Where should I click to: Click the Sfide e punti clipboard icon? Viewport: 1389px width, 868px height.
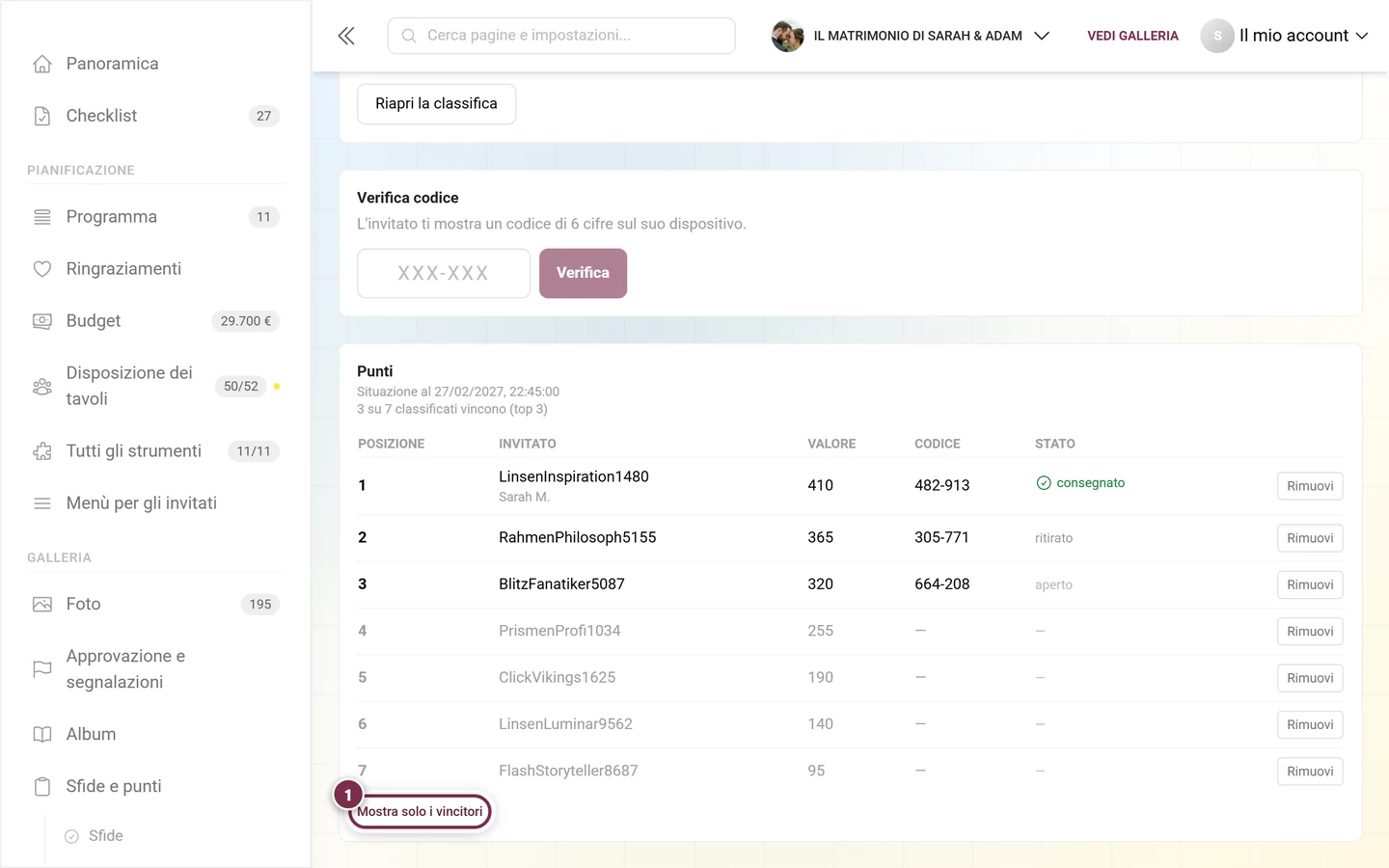tap(42, 787)
